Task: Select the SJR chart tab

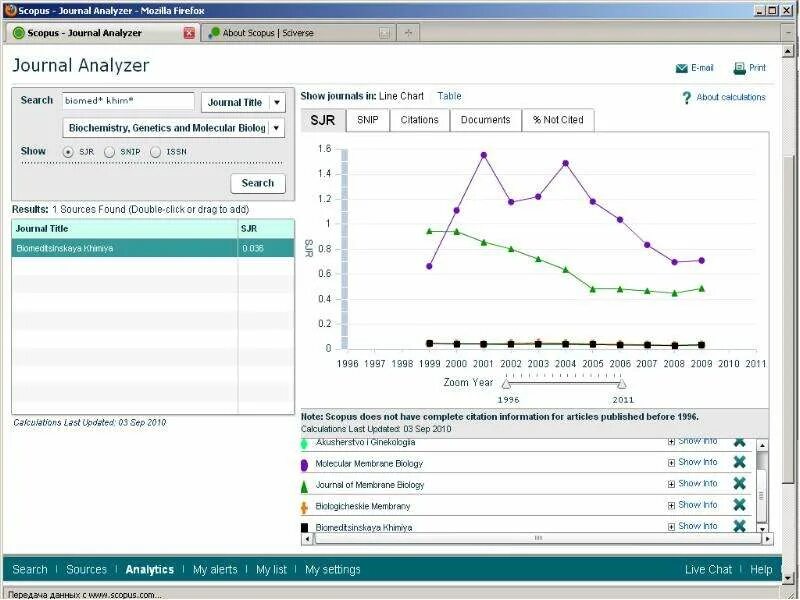Action: [323, 120]
